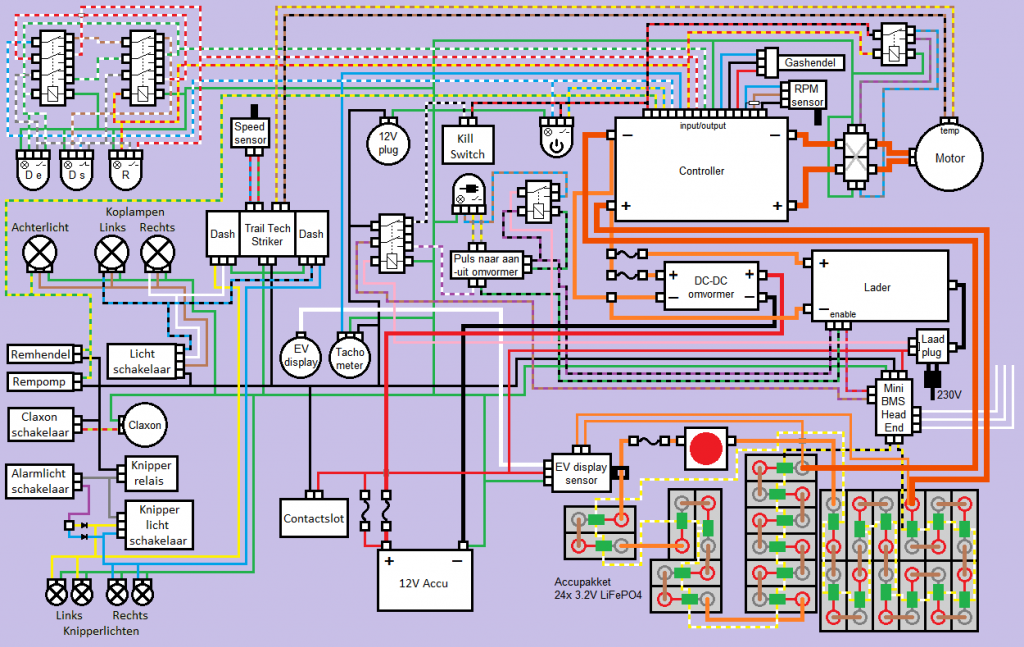Select the Koplampen Rechts lamp symbol
1024x647 pixels.
[x=157, y=253]
